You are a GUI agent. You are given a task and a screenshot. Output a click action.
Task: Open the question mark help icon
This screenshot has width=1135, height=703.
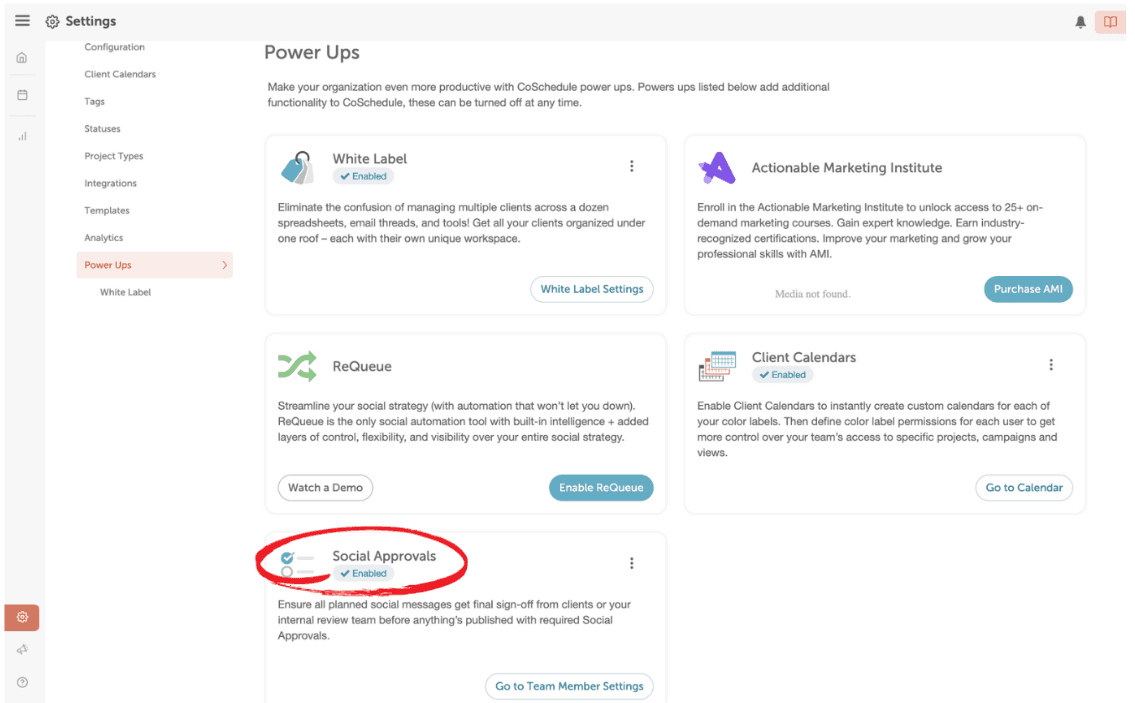(x=22, y=682)
